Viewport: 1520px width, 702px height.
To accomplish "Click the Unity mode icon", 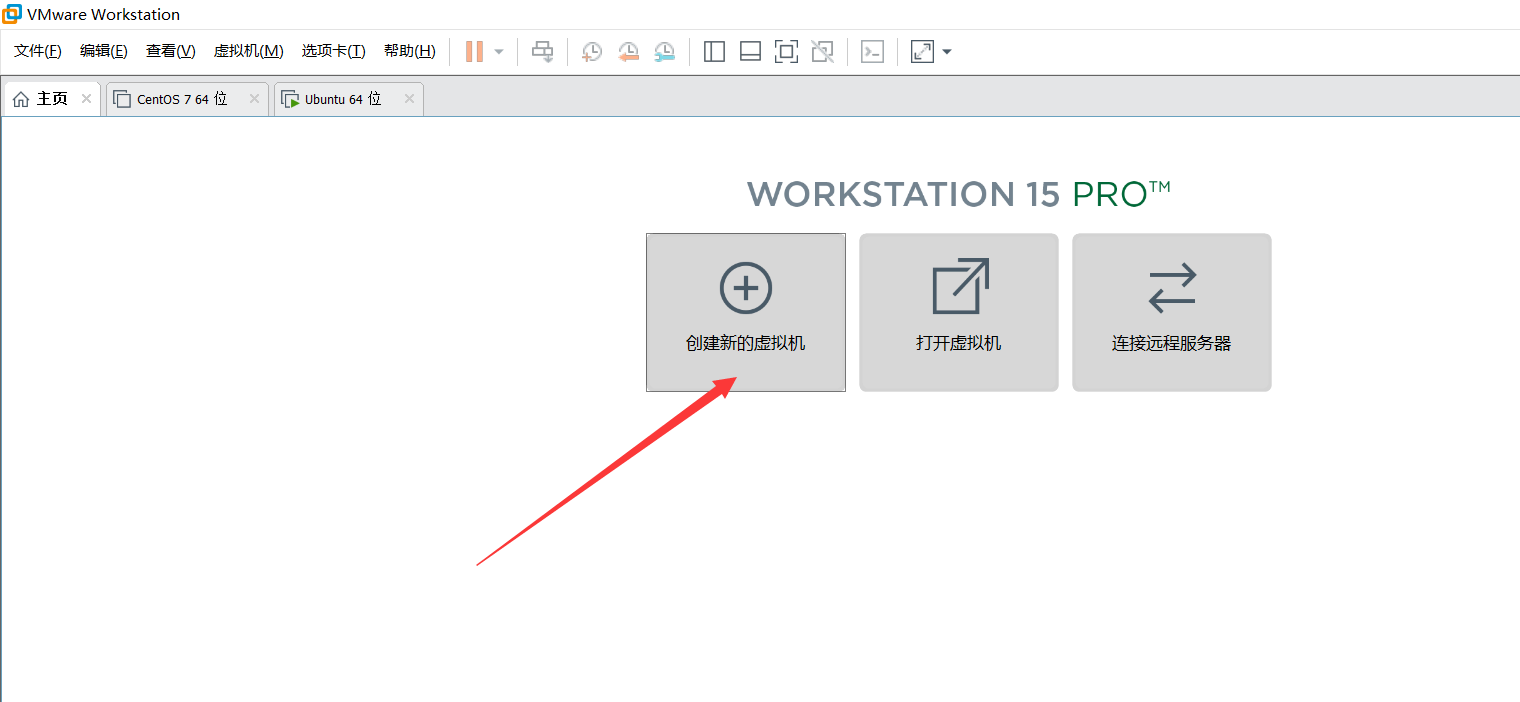I will click(822, 51).
